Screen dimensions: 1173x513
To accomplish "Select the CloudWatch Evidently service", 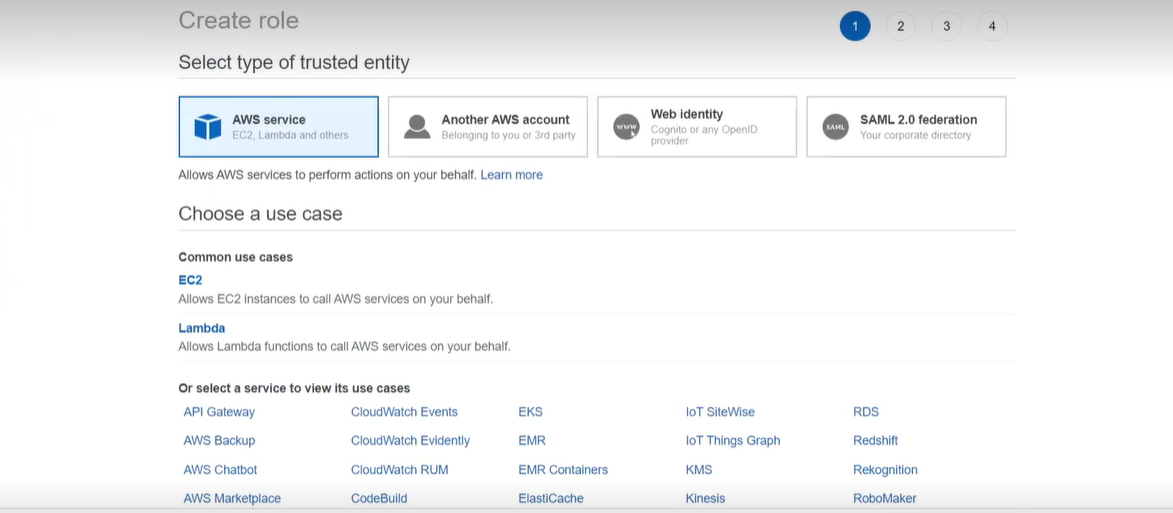I will [411, 440].
